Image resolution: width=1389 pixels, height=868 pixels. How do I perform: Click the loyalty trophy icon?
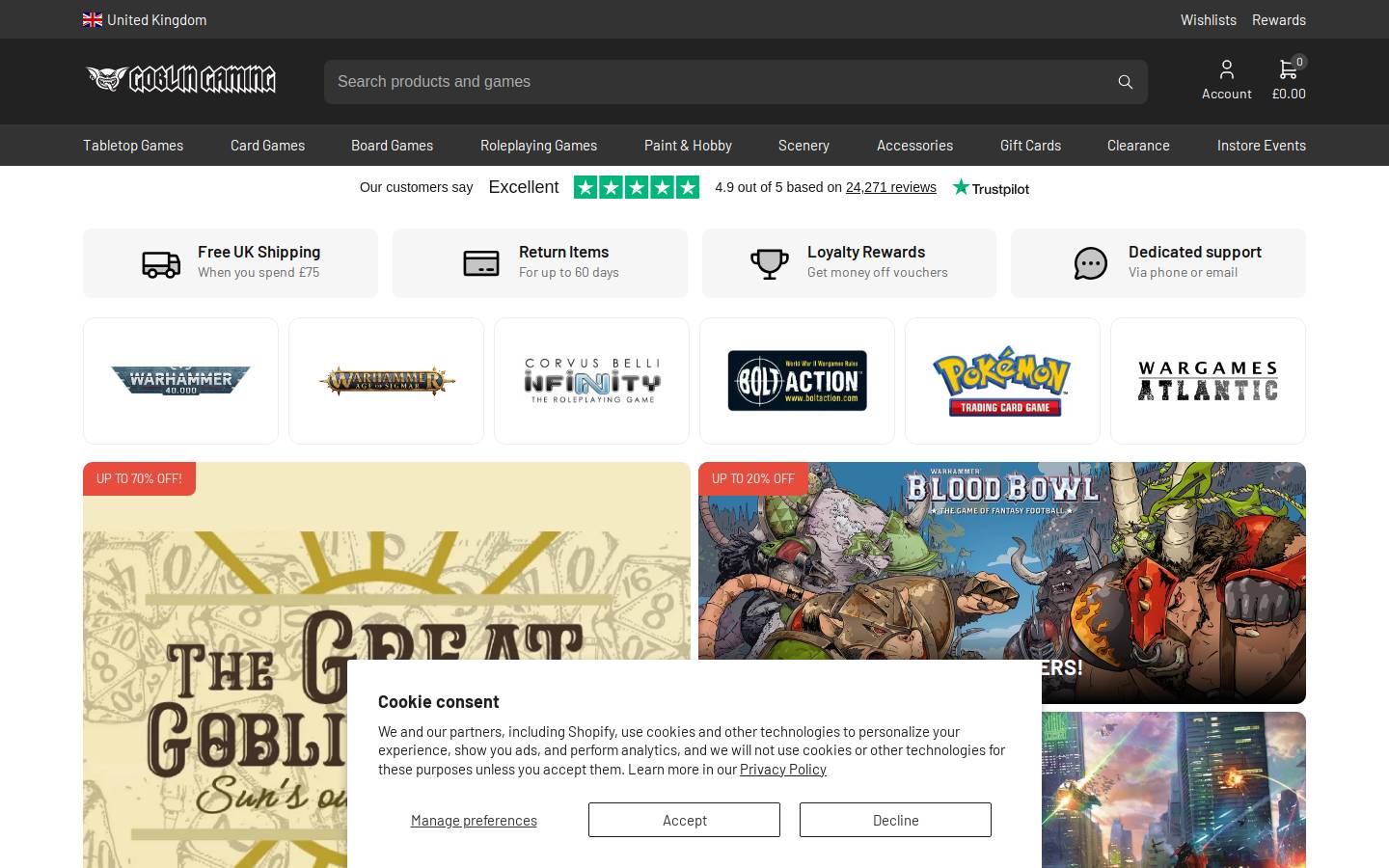point(770,263)
